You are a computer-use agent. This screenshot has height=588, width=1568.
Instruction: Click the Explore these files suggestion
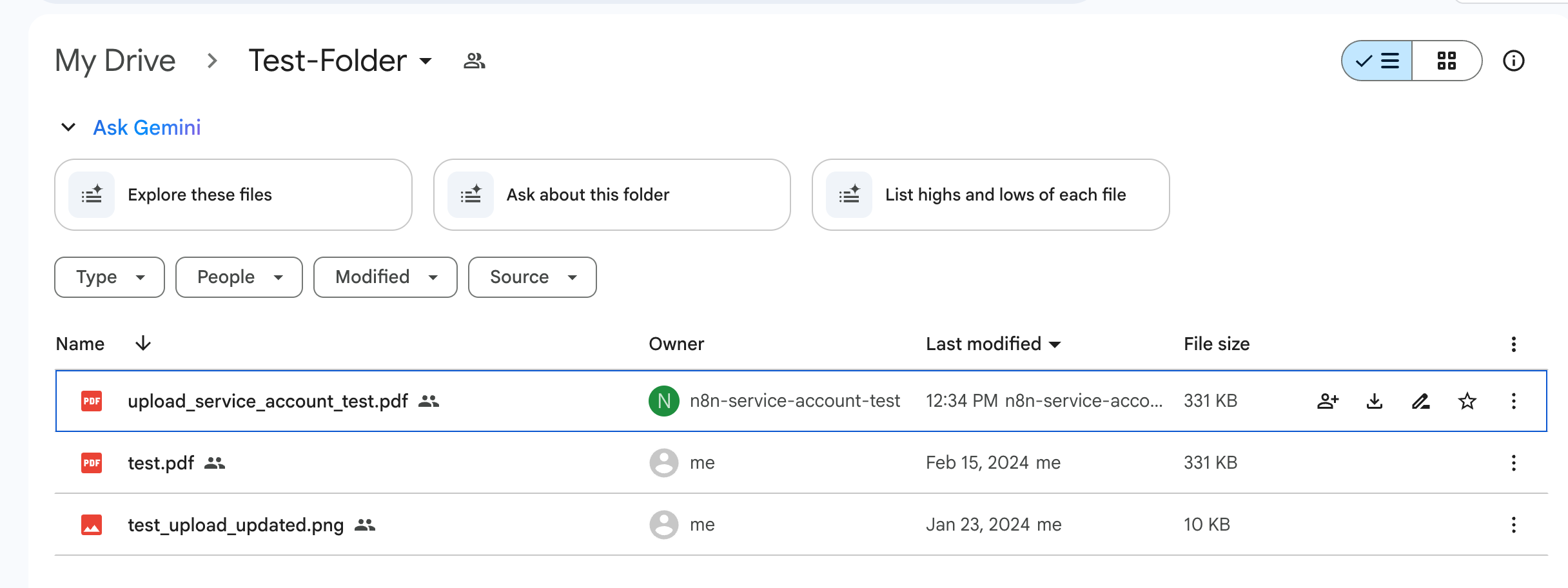[233, 195]
